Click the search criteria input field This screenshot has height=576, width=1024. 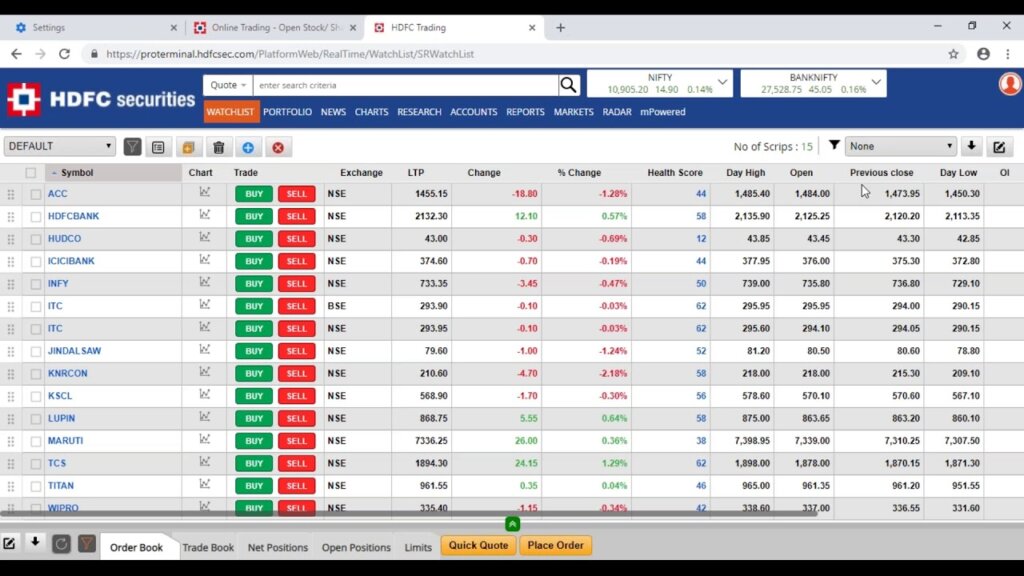[406, 85]
